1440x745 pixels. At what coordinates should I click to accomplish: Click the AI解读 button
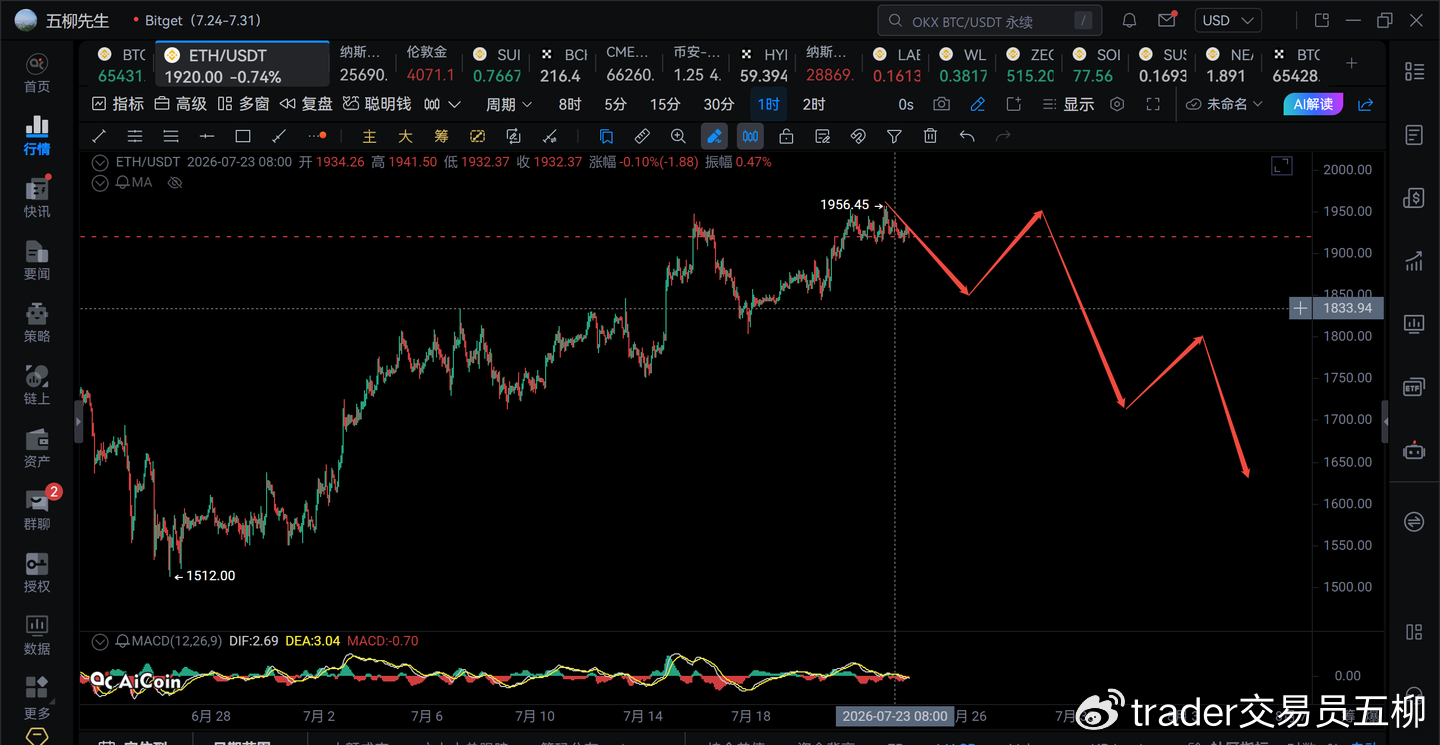(x=1314, y=104)
